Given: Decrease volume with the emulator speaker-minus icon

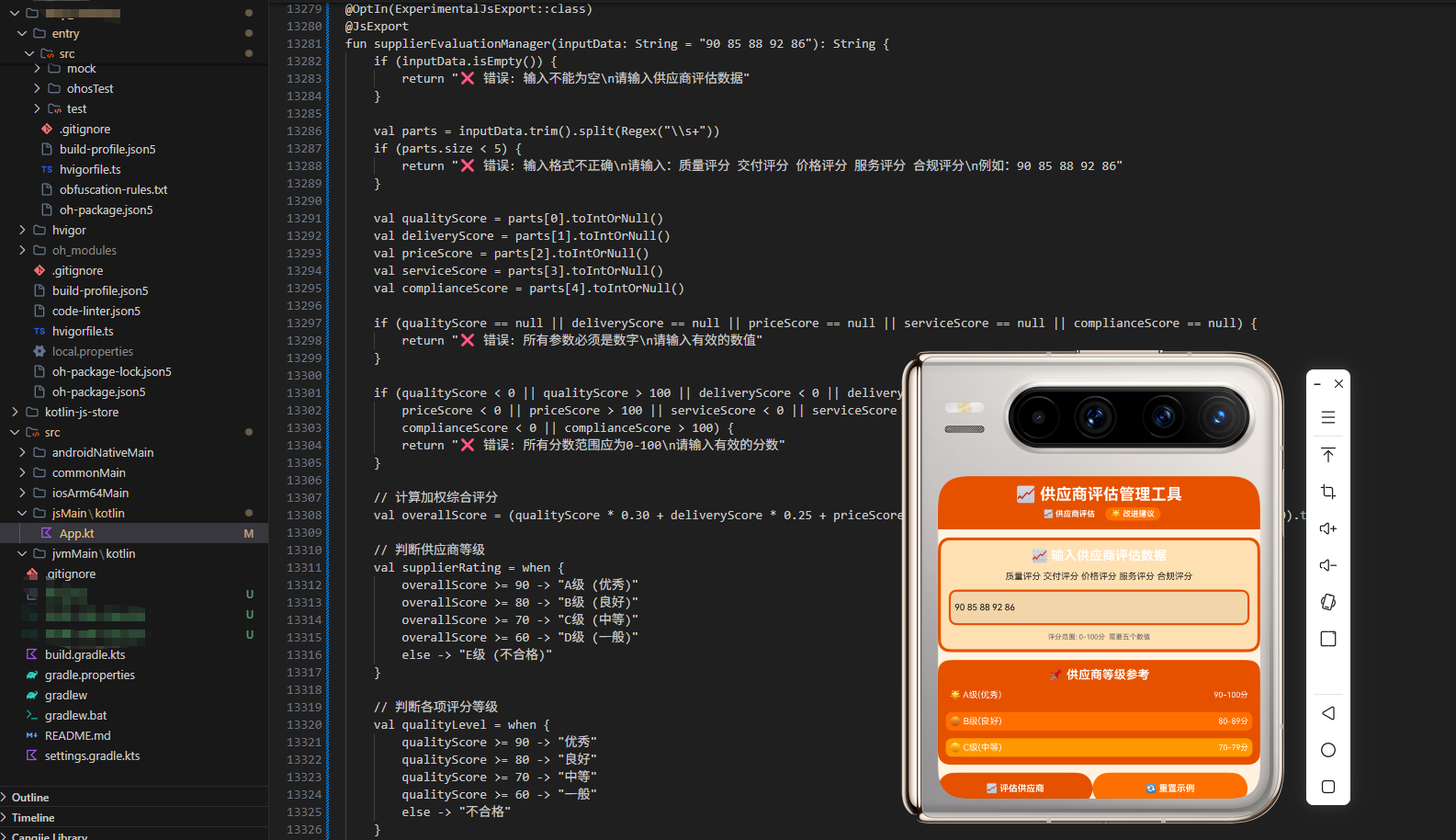Looking at the screenshot, I should [1327, 565].
